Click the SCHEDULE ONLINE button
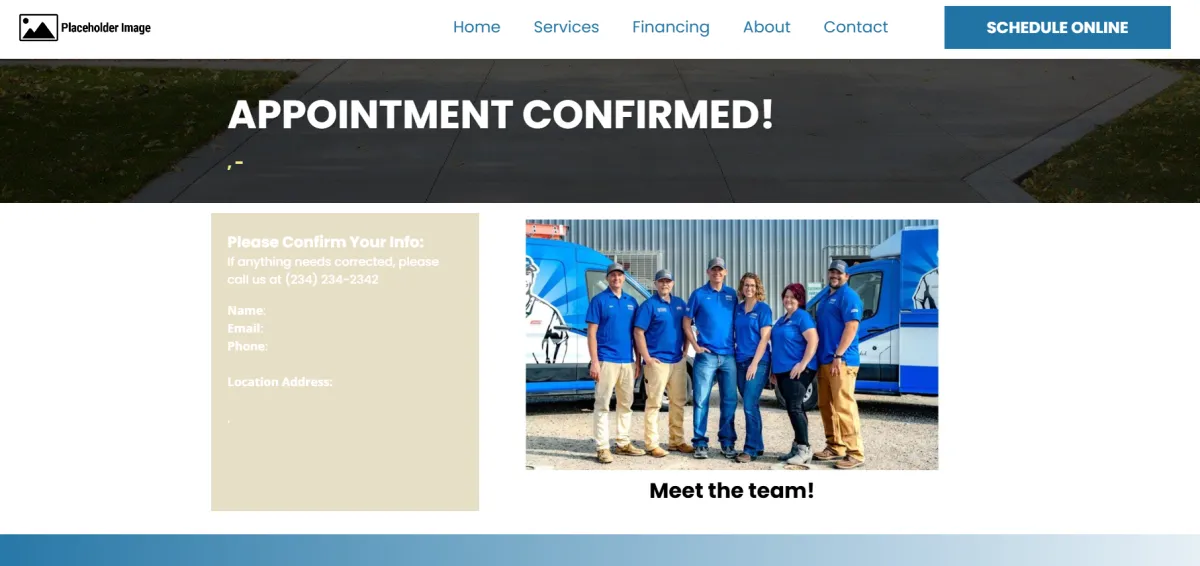 [x=1057, y=27]
